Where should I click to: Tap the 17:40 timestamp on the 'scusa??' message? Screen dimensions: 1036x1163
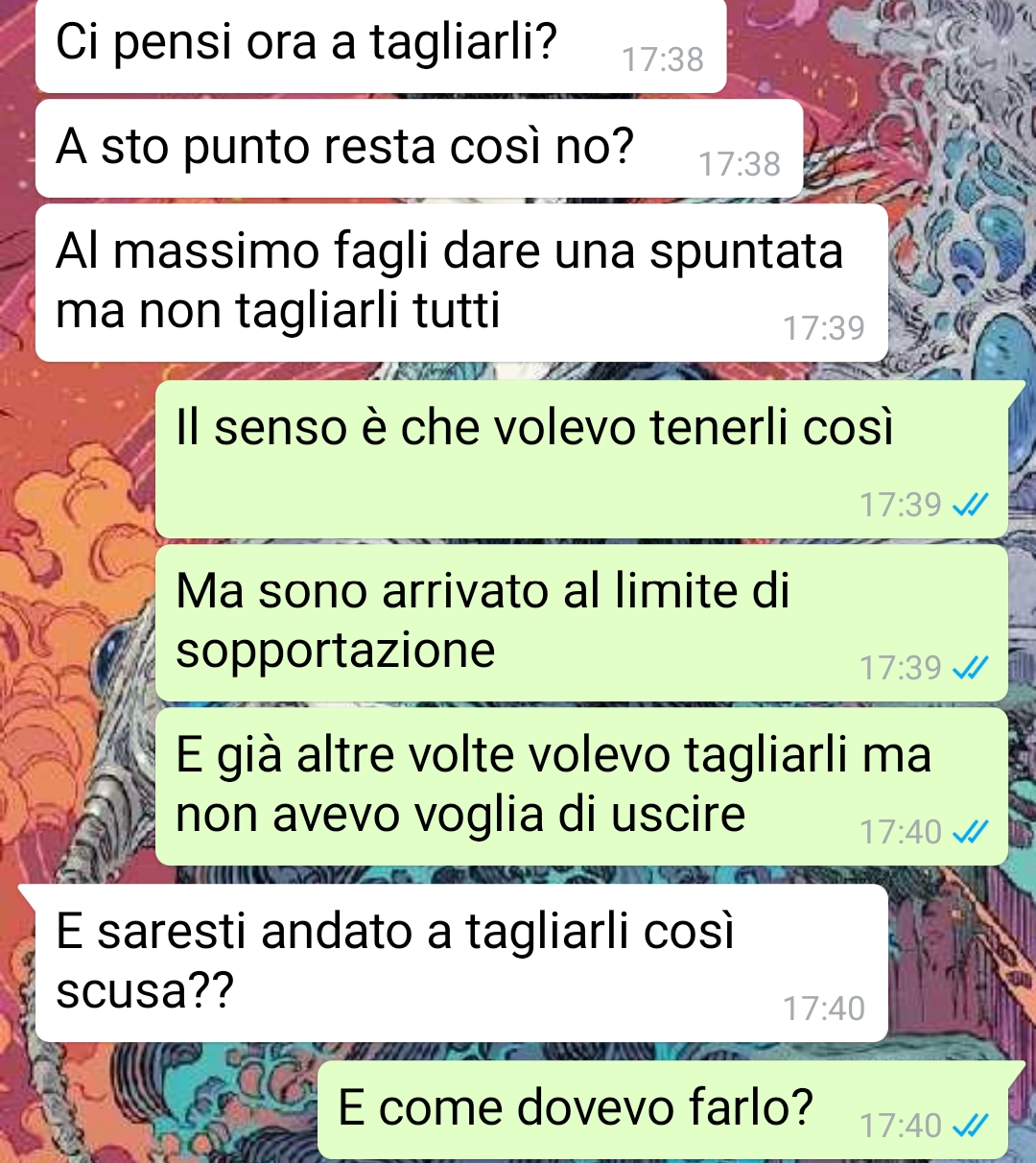824,1009
